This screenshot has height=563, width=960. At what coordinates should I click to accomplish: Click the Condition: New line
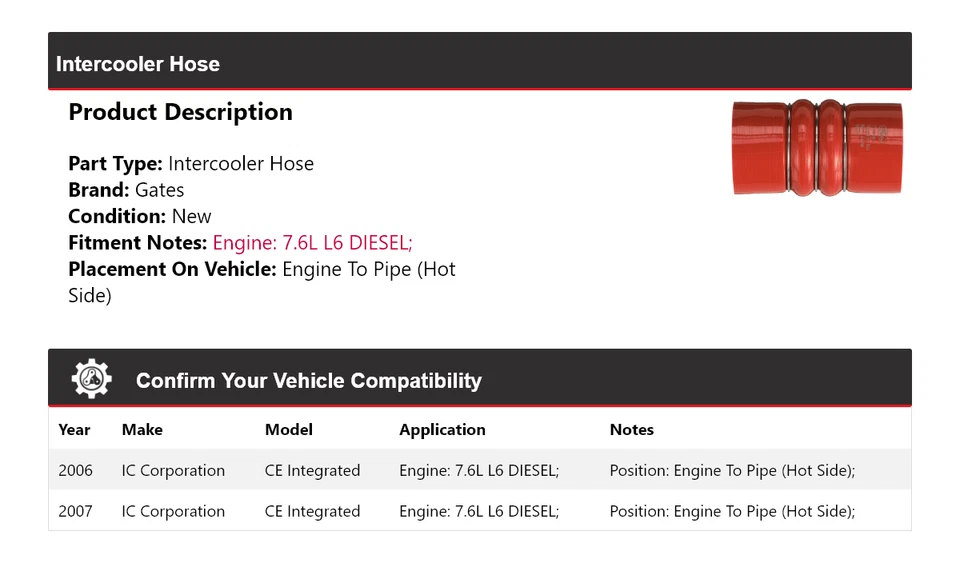(x=140, y=216)
